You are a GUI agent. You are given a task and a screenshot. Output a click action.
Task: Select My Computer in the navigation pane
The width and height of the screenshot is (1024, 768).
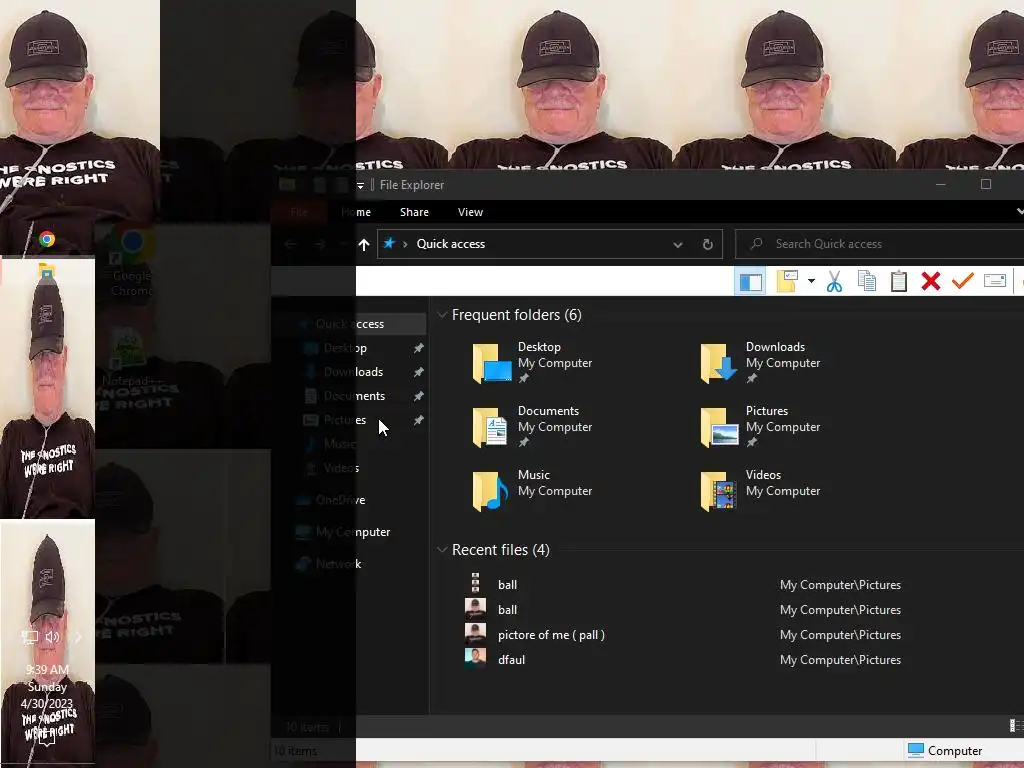coord(353,532)
